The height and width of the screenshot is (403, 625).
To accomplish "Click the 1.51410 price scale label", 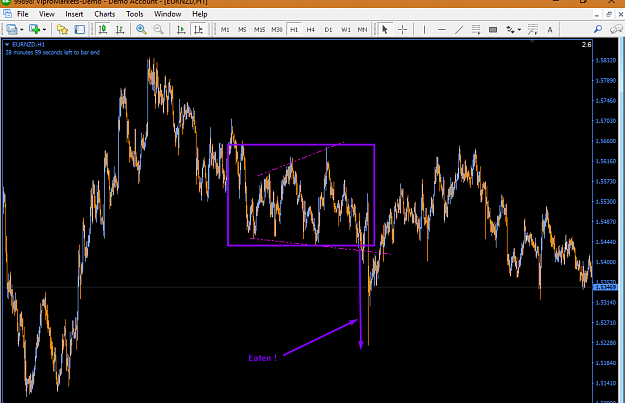I will (x=605, y=383).
